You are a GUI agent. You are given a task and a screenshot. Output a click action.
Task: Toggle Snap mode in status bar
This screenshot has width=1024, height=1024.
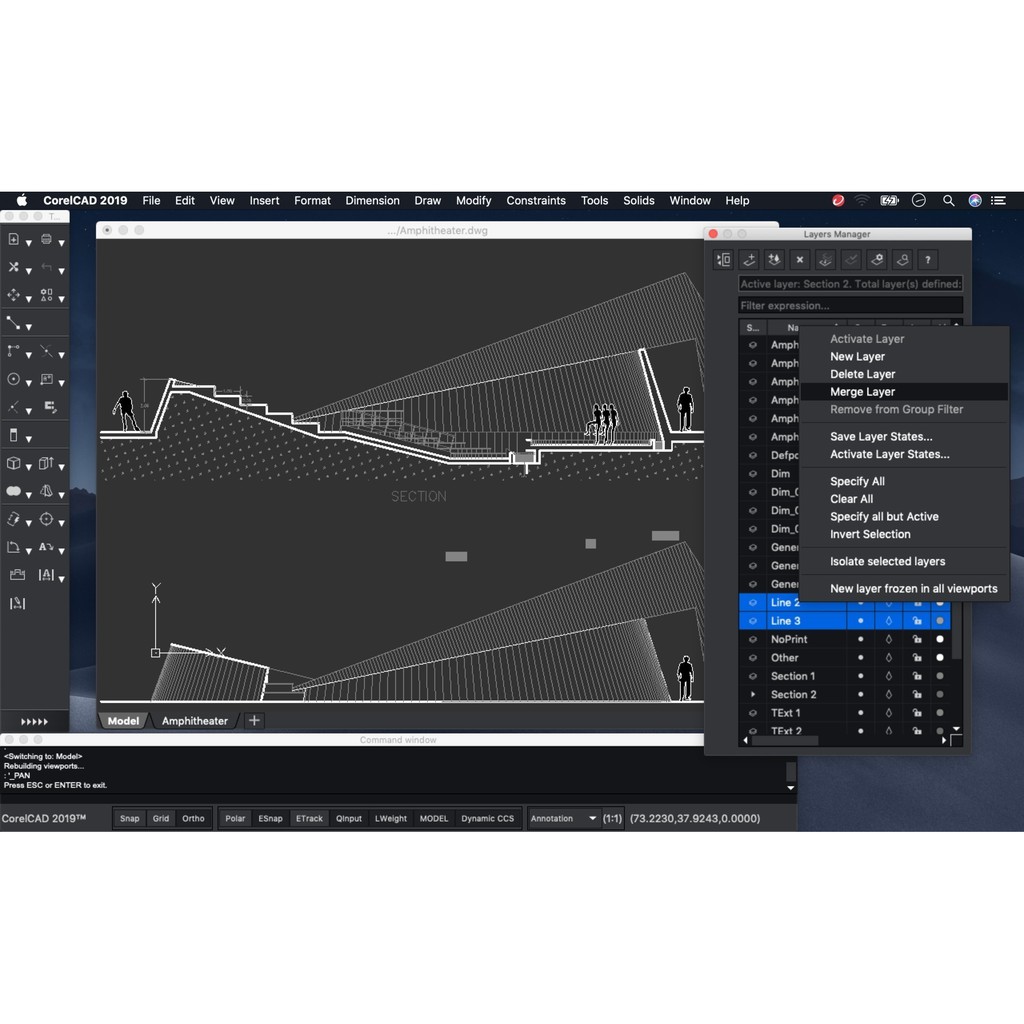130,818
